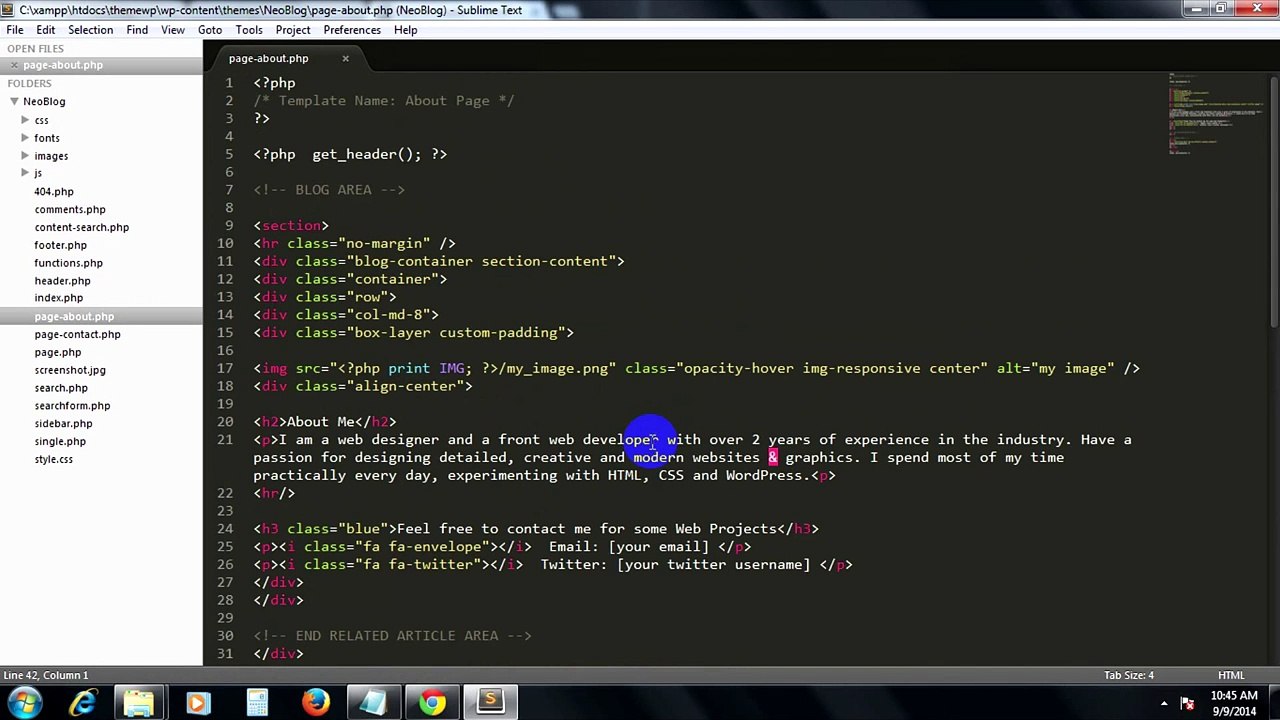This screenshot has width=1280, height=720.
Task: Expand the images folder
Action: (x=25, y=156)
